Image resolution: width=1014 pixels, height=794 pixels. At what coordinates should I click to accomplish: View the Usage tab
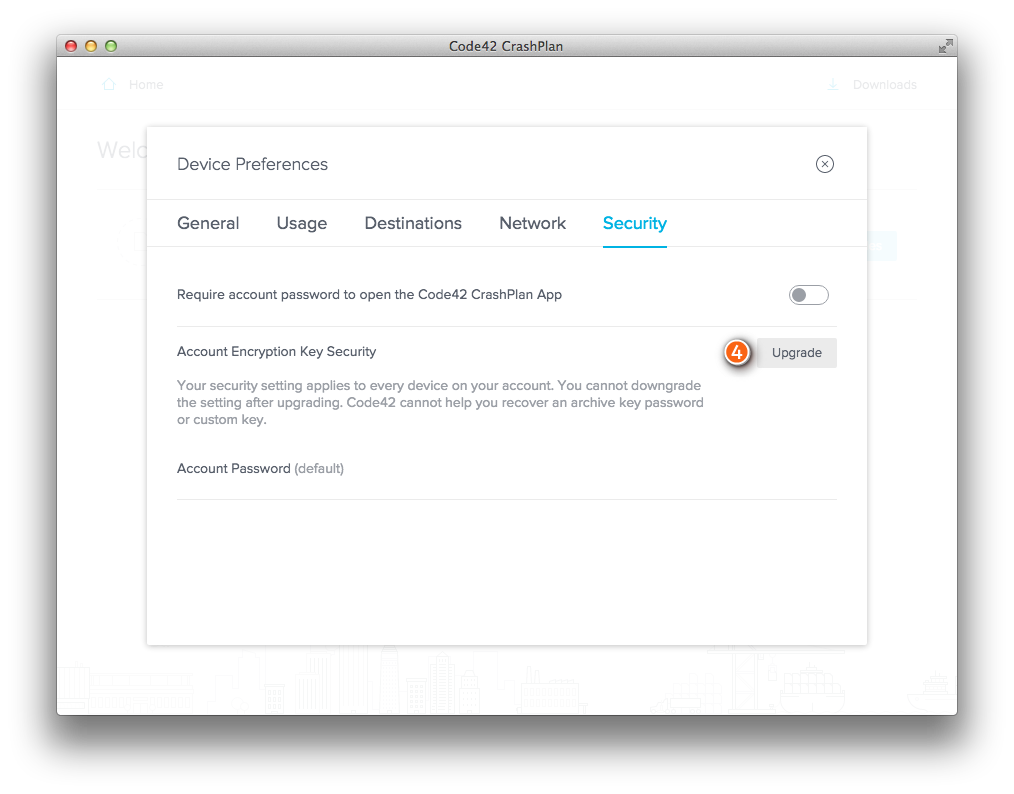coord(301,223)
